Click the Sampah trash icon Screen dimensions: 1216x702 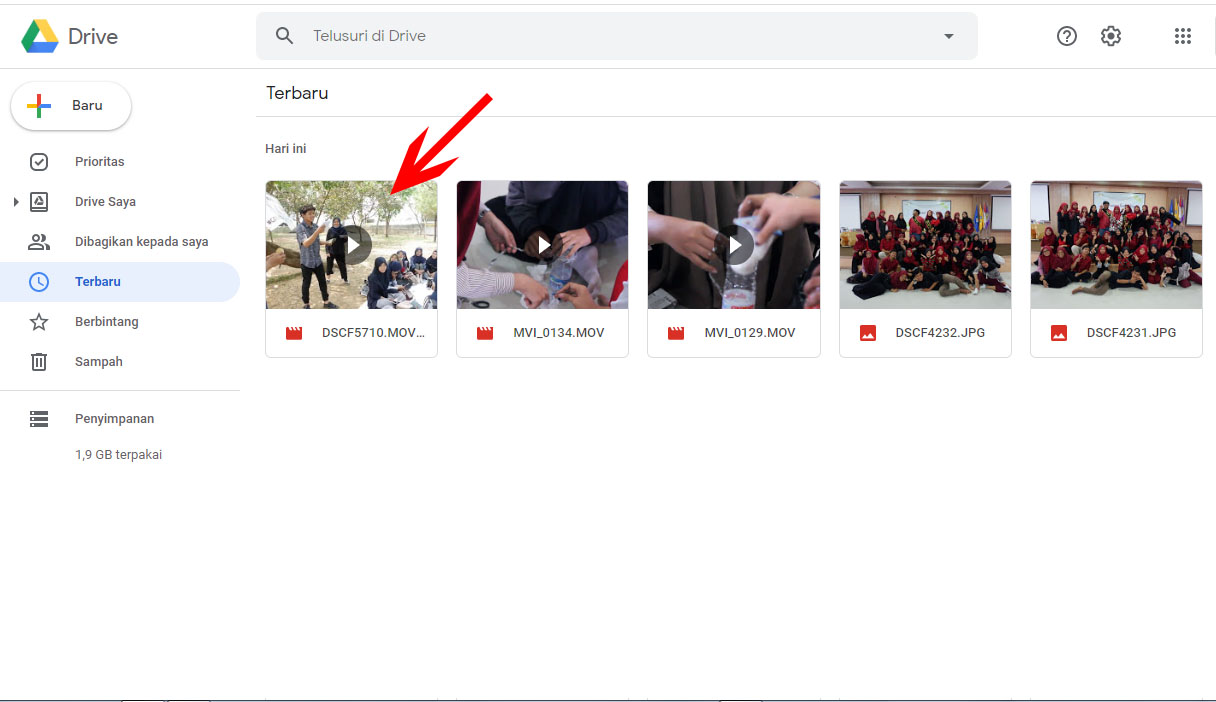pos(39,362)
